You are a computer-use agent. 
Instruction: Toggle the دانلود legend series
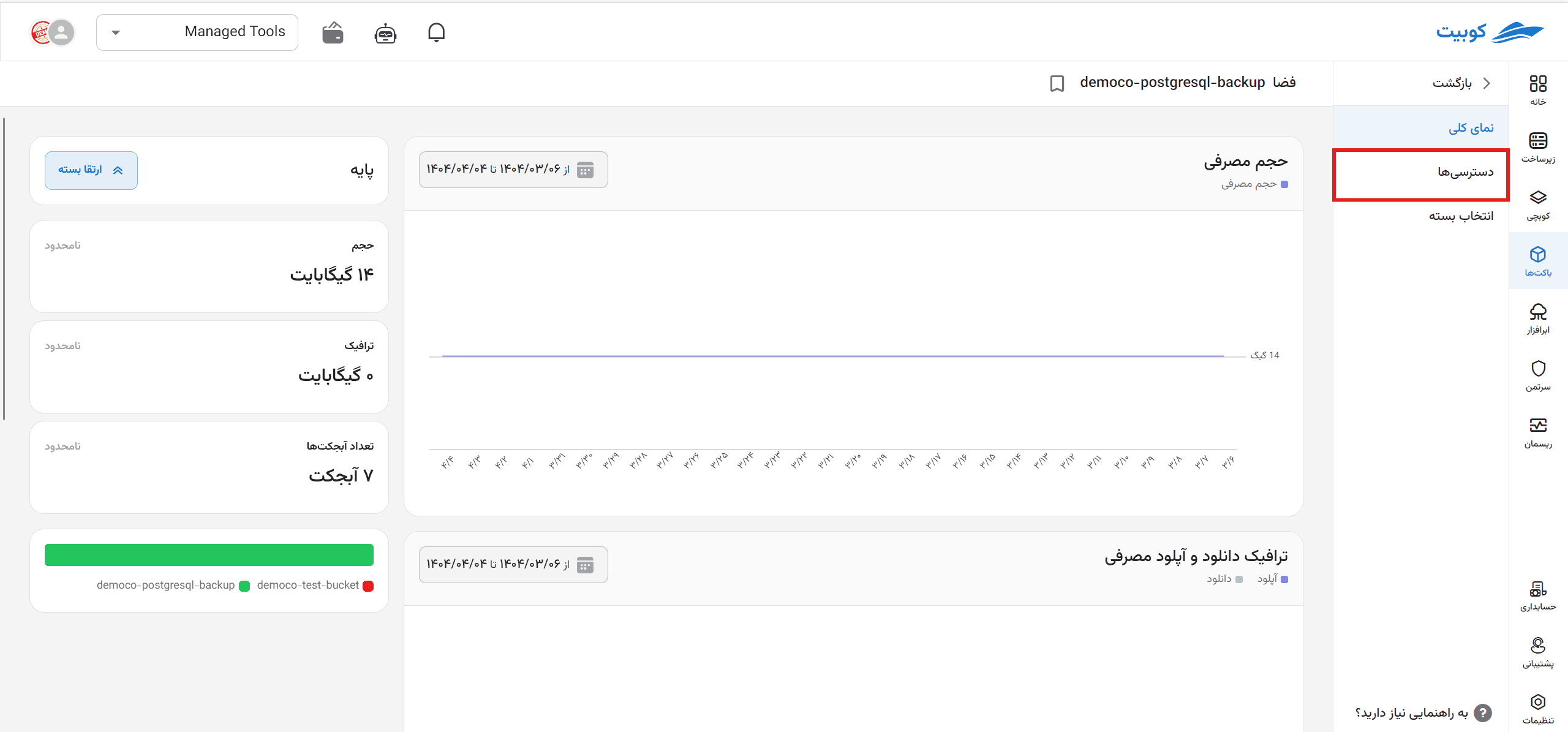pyautogui.click(x=1224, y=579)
